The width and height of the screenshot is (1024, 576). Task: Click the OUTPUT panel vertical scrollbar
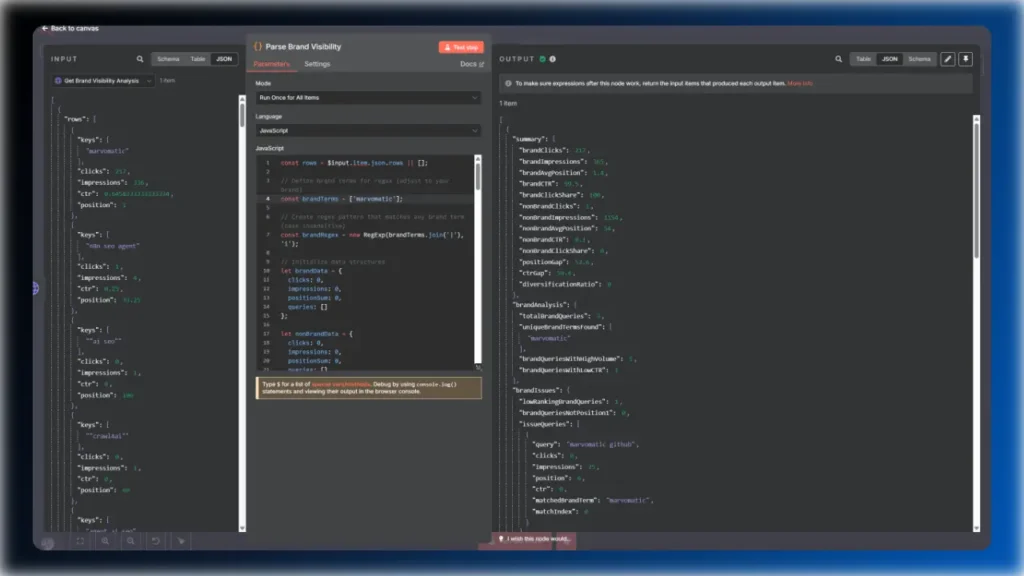[x=976, y=189]
